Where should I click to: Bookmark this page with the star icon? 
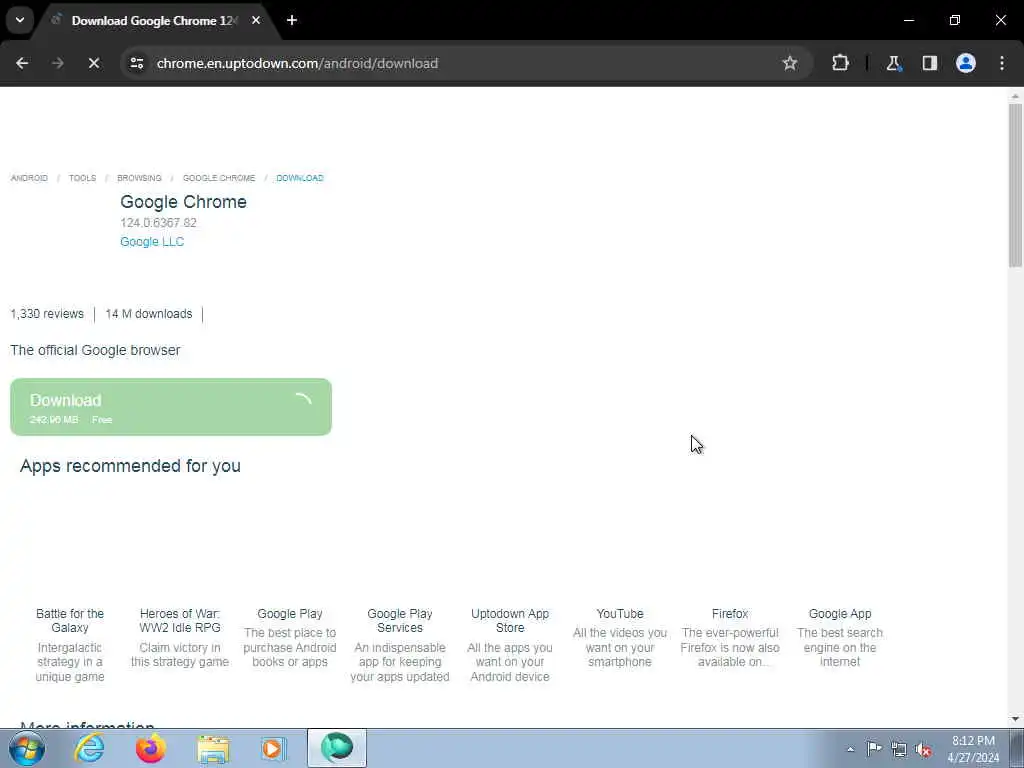point(790,63)
